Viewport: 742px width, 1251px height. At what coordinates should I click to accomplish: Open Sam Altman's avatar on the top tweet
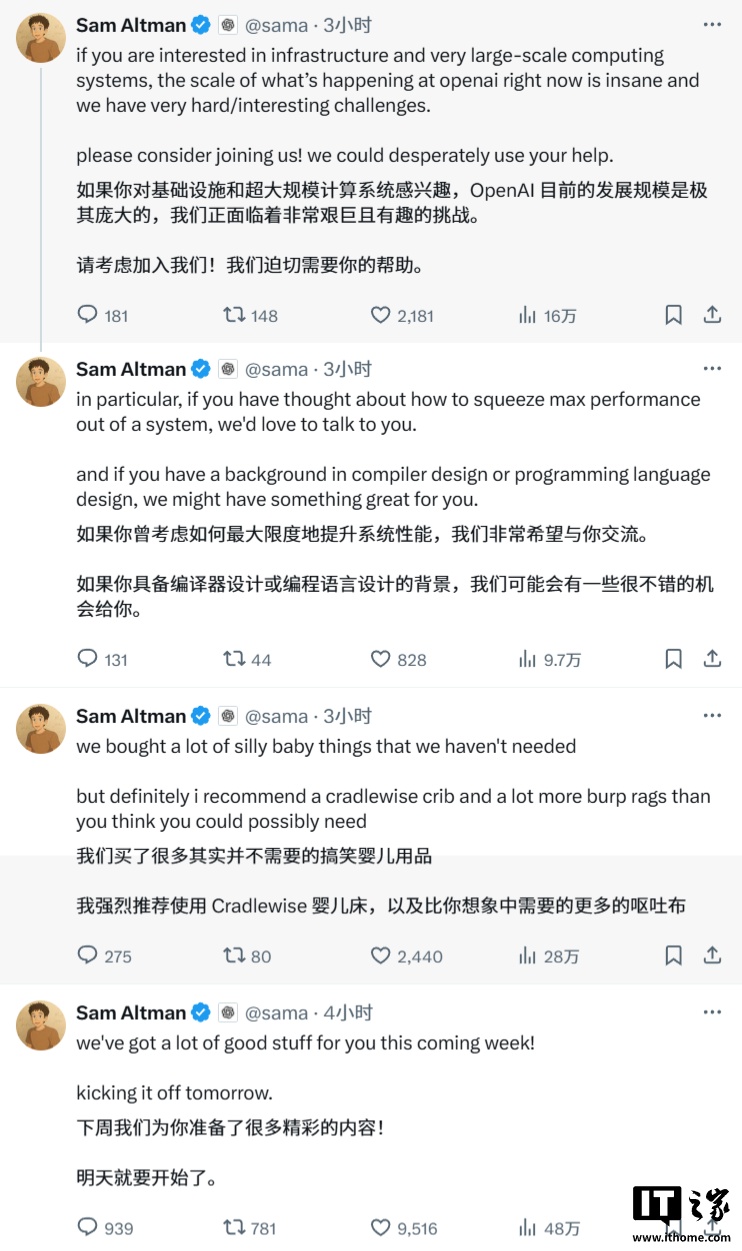tap(41, 38)
